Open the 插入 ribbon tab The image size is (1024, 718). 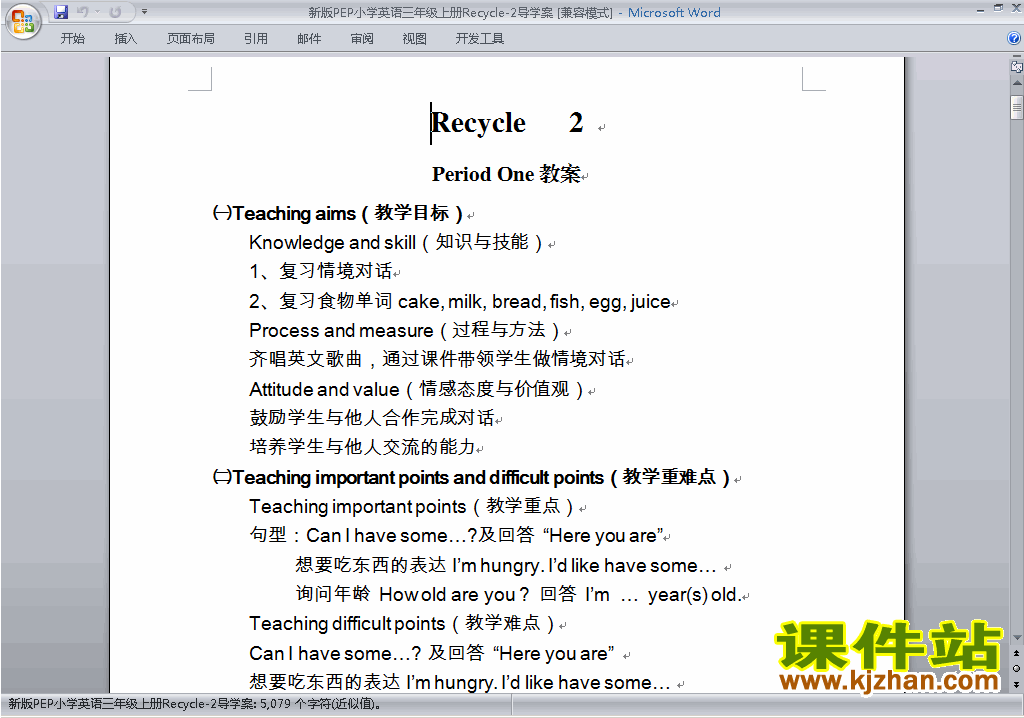(x=125, y=39)
